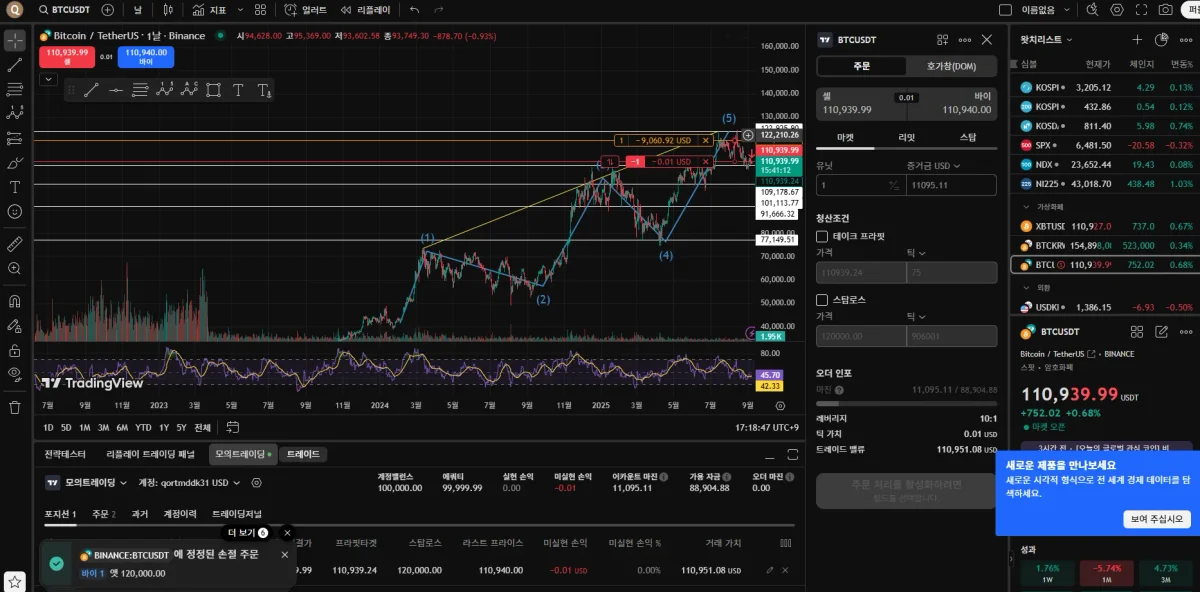Edit the 유닛 quantity field
Screen dimensions: 1200x592
coord(860,185)
